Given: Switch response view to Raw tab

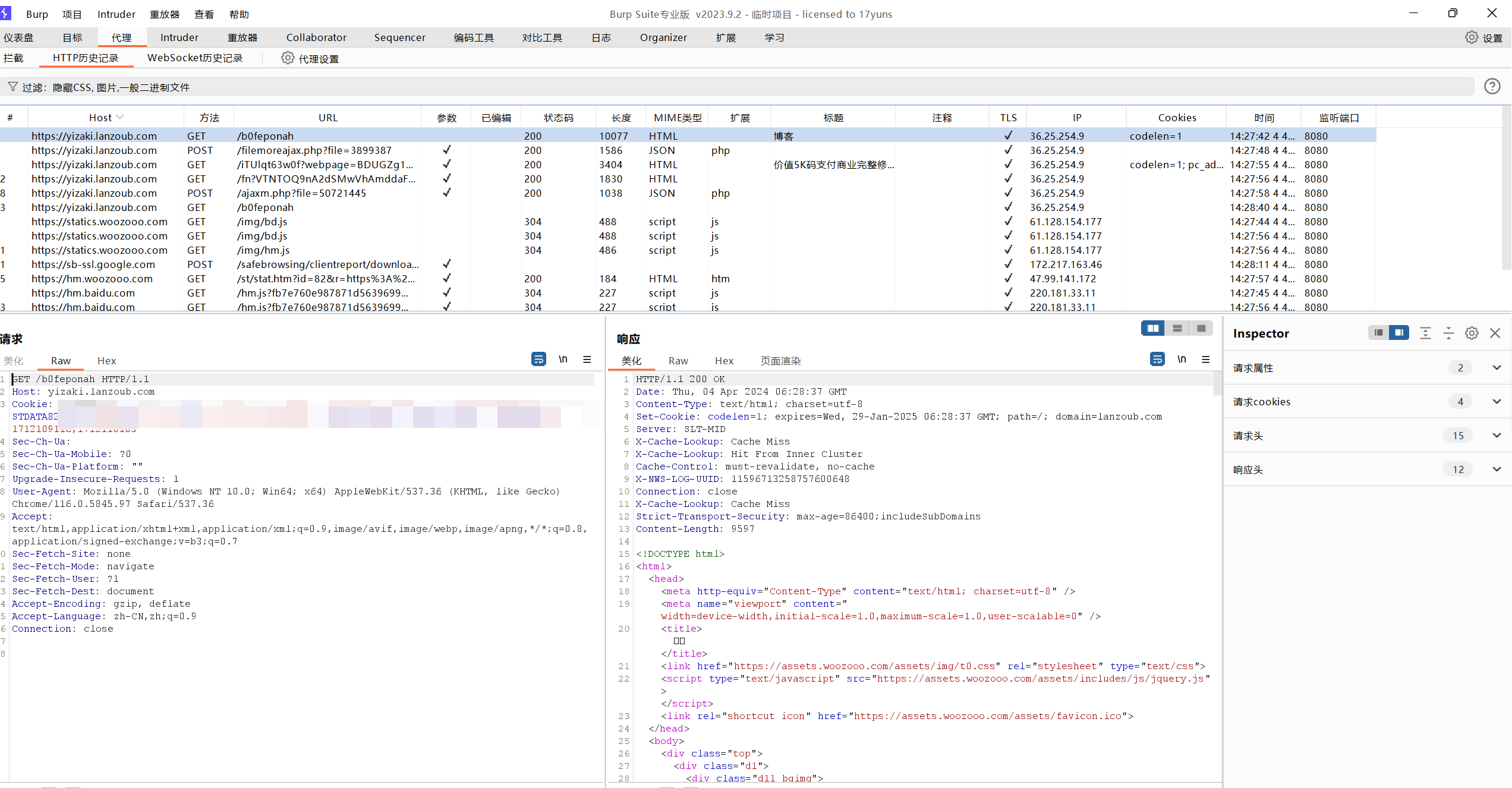Looking at the screenshot, I should (x=678, y=361).
